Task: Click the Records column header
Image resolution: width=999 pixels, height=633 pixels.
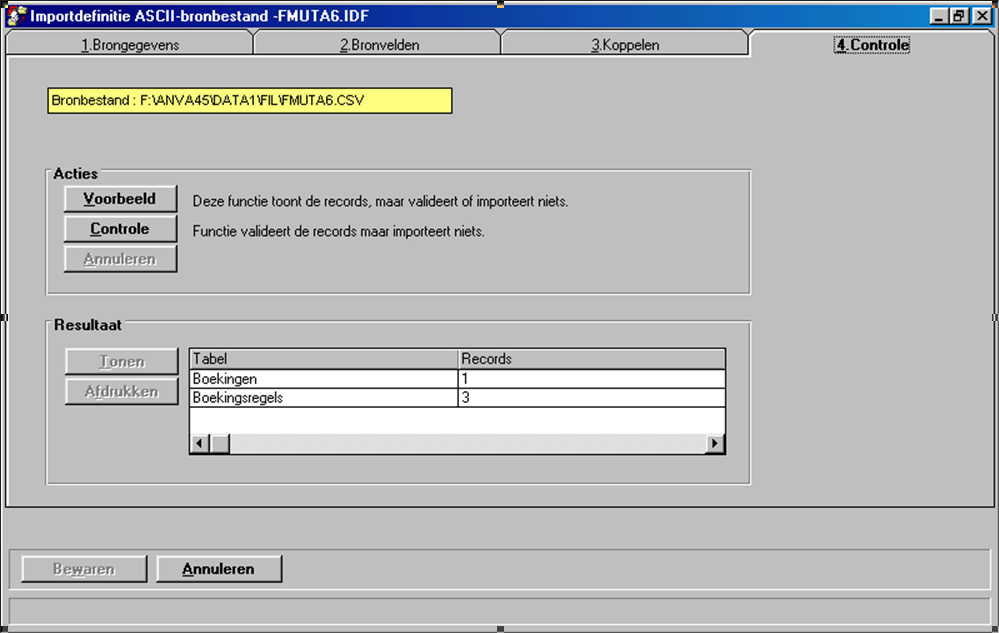Action: (x=590, y=358)
